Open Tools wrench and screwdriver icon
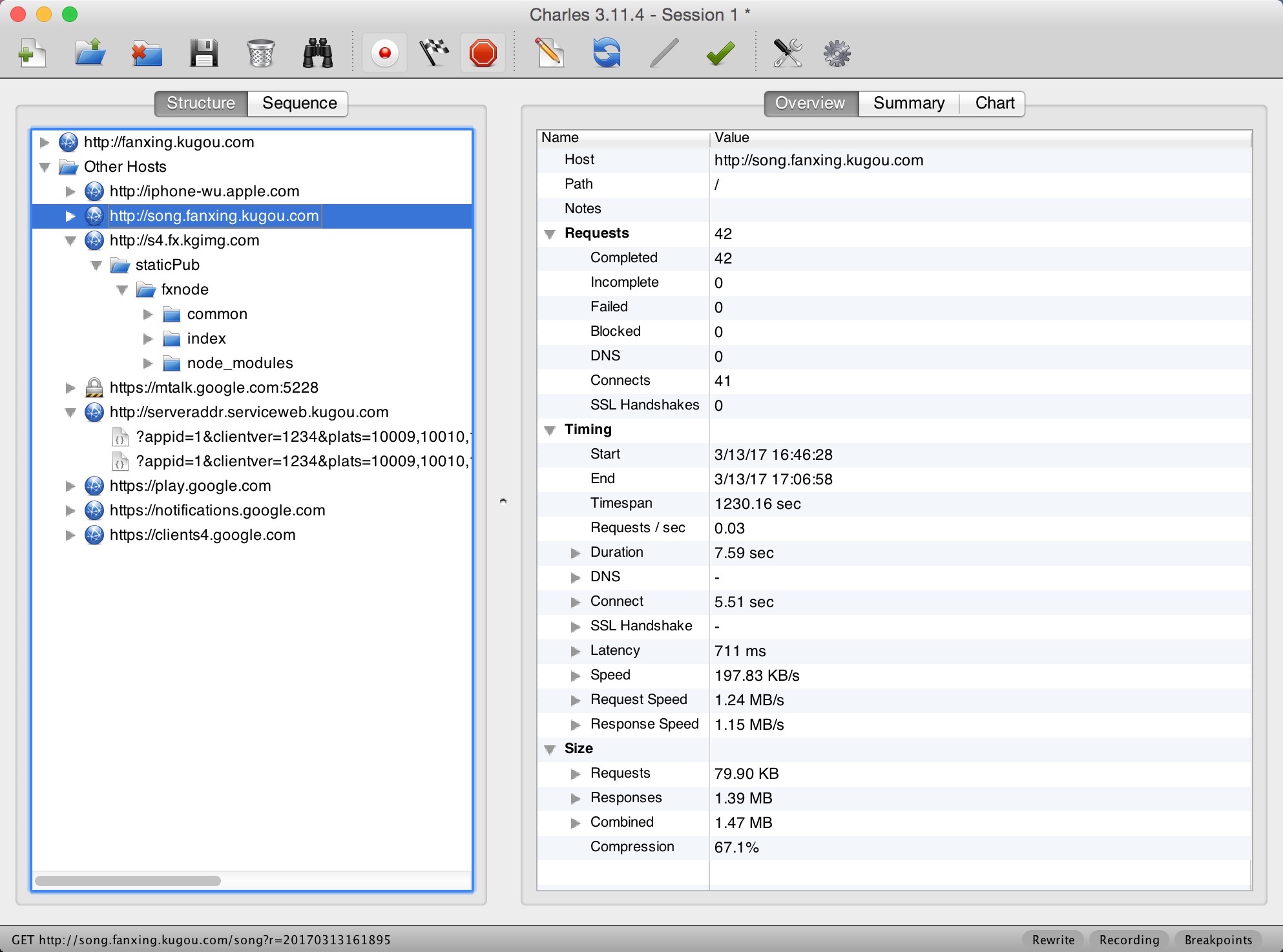Image resolution: width=1283 pixels, height=952 pixels. coord(787,54)
